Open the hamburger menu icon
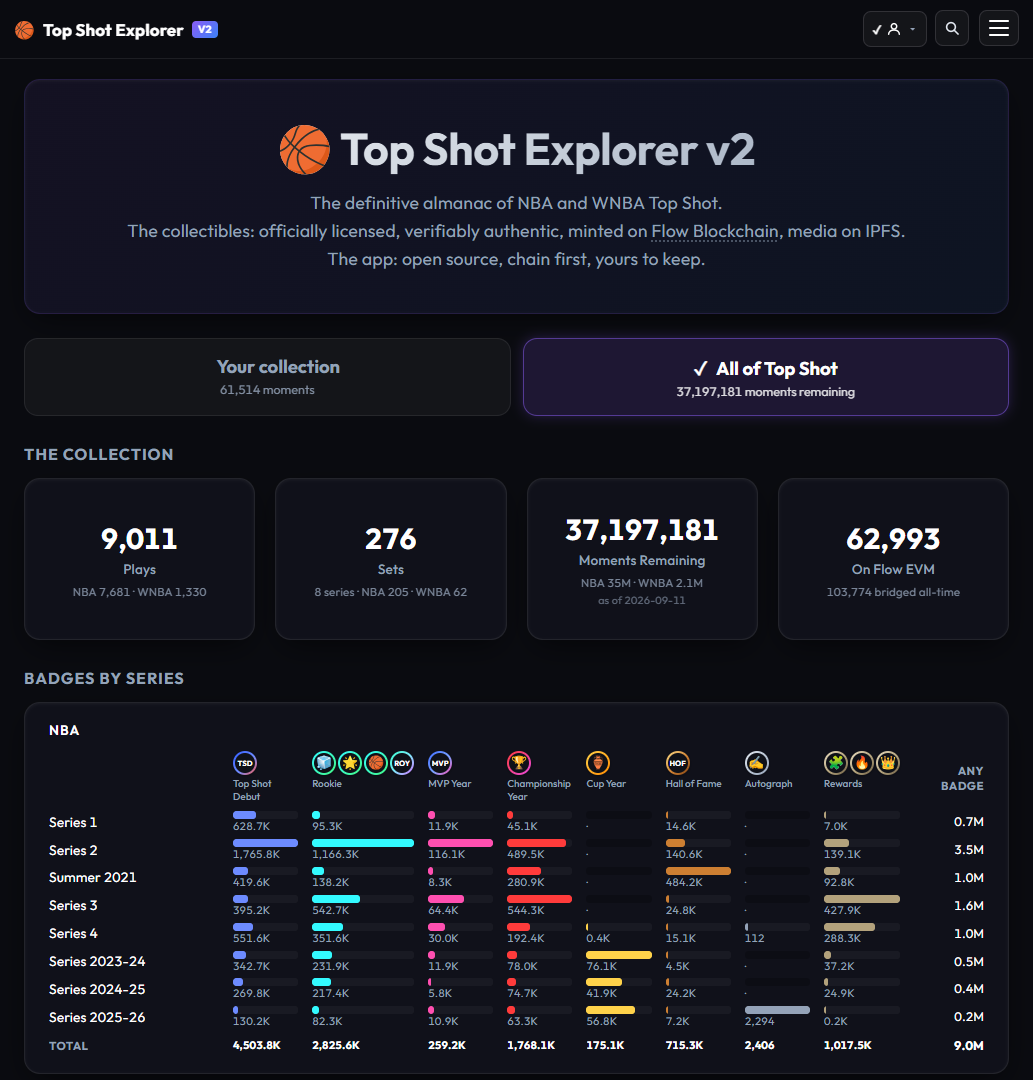This screenshot has width=1033, height=1080. point(999,28)
